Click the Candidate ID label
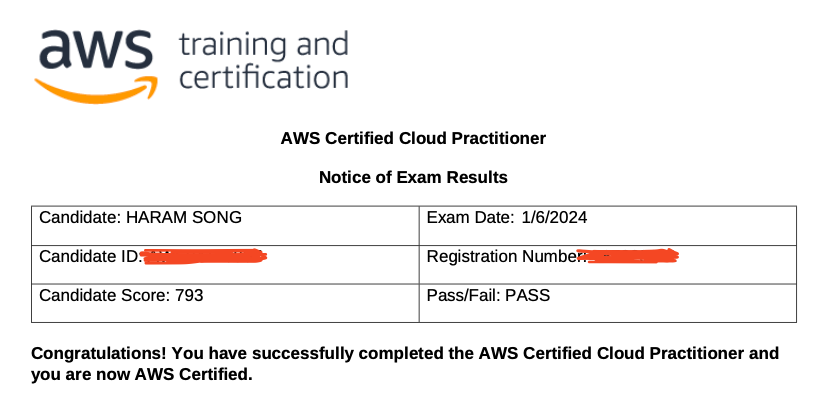830x401 pixels. [91, 257]
